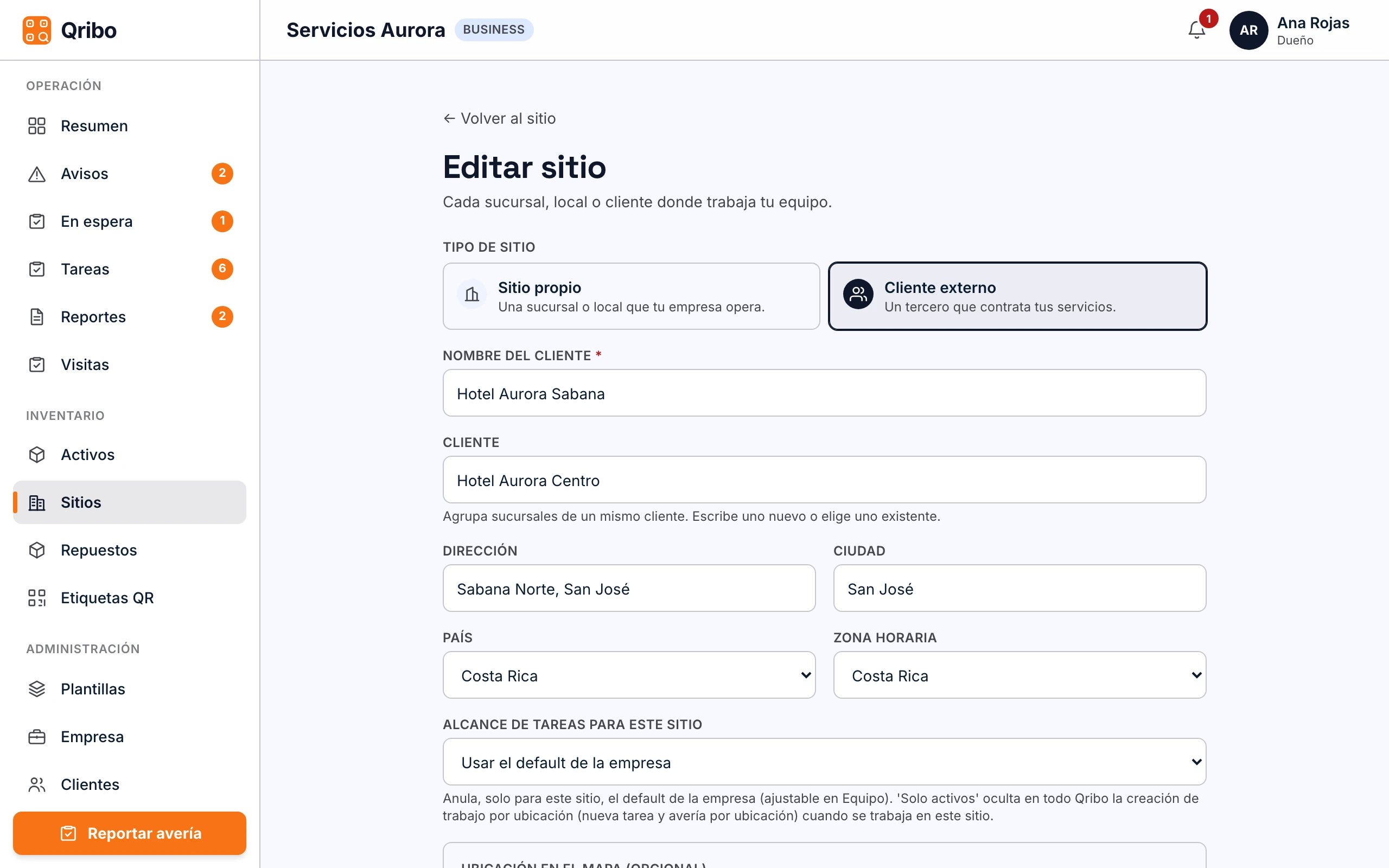Image resolution: width=1389 pixels, height=868 pixels.
Task: Click the Reportar avería button
Action: [129, 832]
